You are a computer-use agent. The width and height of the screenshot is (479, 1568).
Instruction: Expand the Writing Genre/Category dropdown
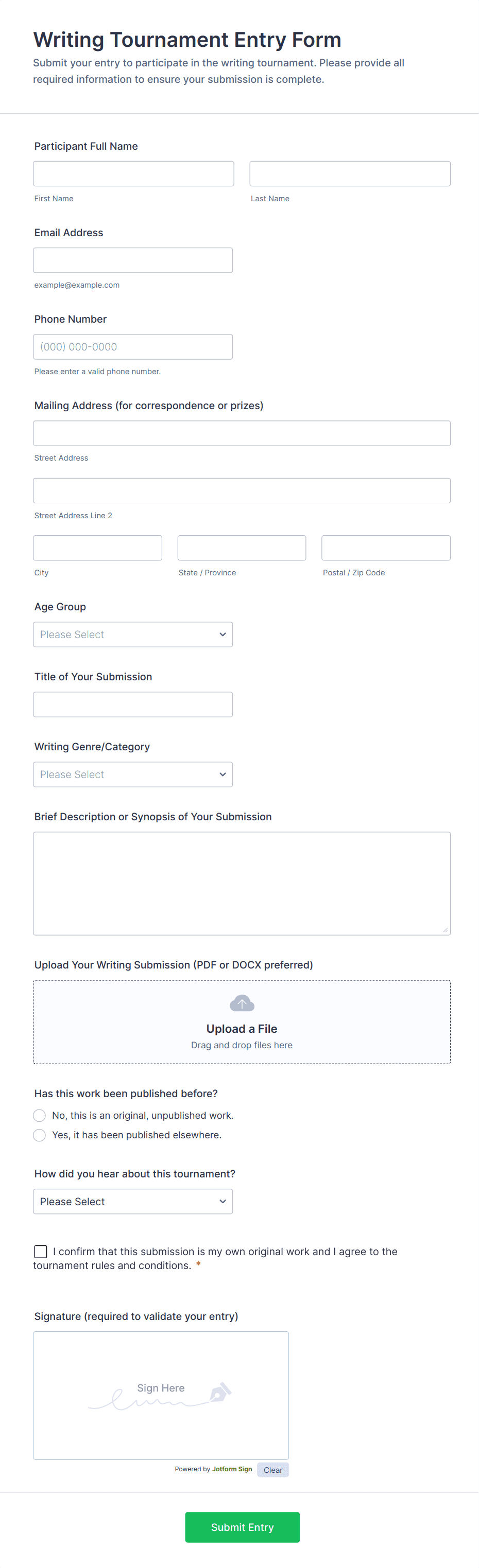point(133,774)
